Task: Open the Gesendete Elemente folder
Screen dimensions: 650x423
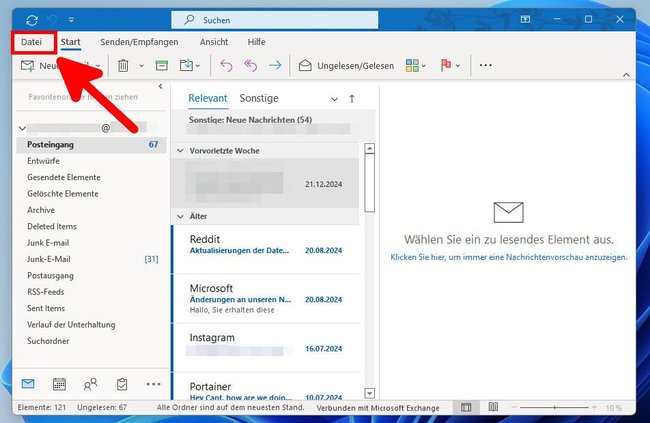Action: click(64, 177)
